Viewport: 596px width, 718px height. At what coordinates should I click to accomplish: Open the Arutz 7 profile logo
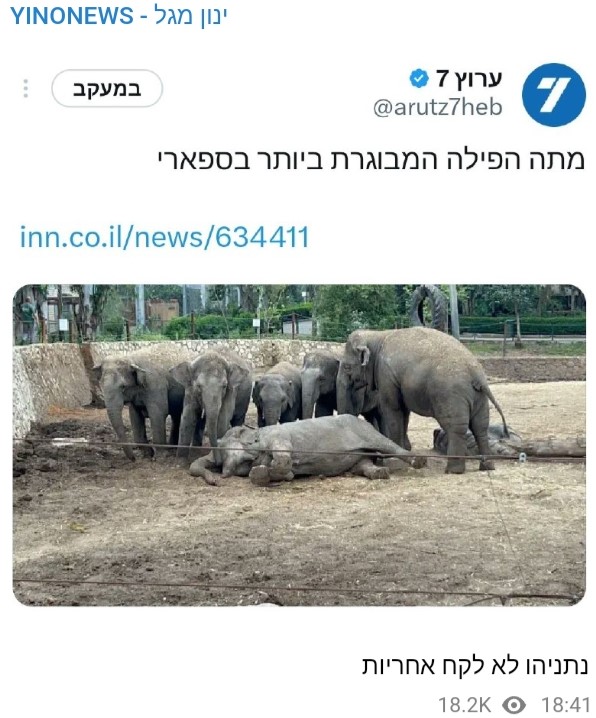click(x=553, y=95)
